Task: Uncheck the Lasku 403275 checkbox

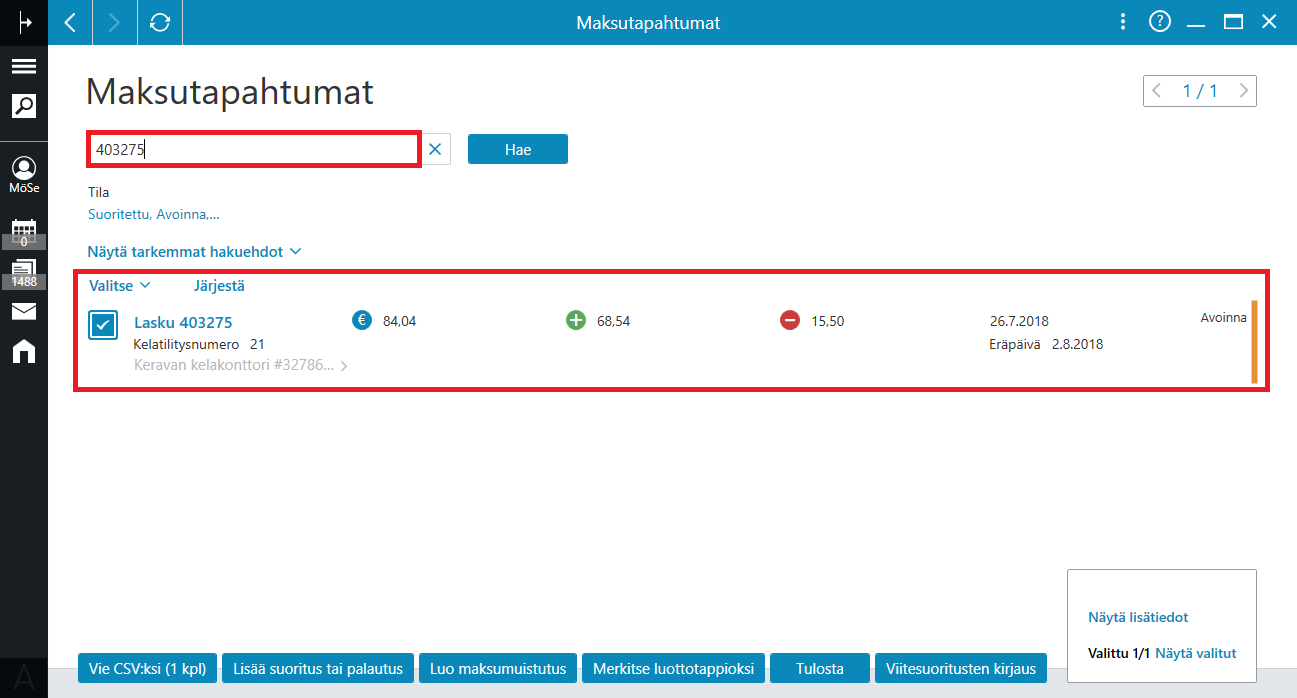Action: [104, 326]
